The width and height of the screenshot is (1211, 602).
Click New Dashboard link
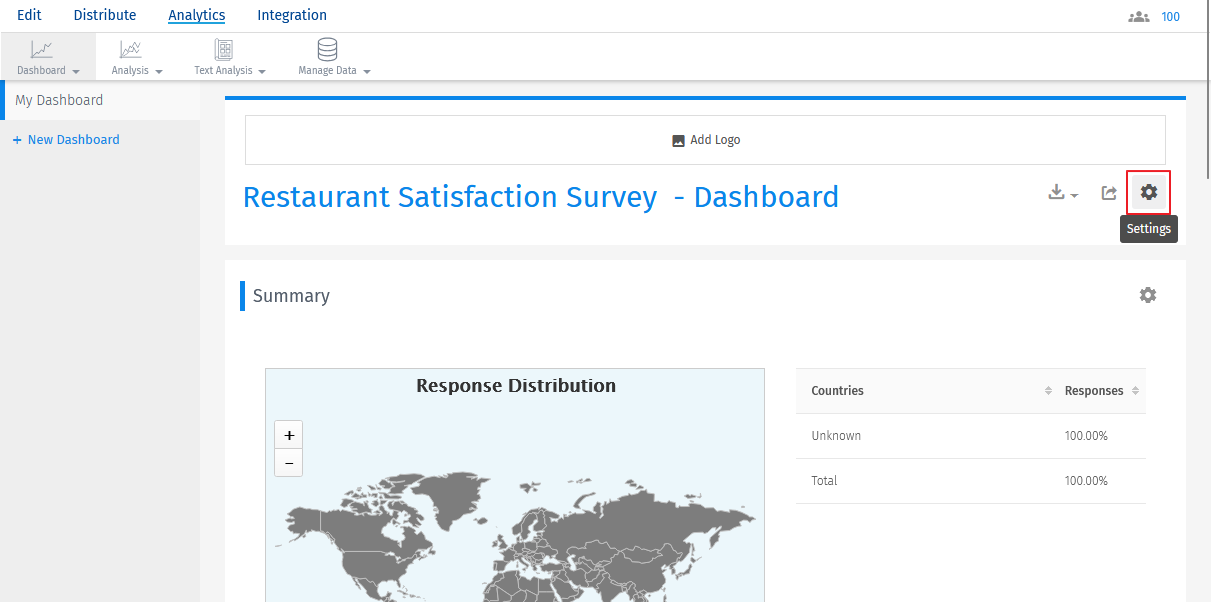tap(66, 139)
